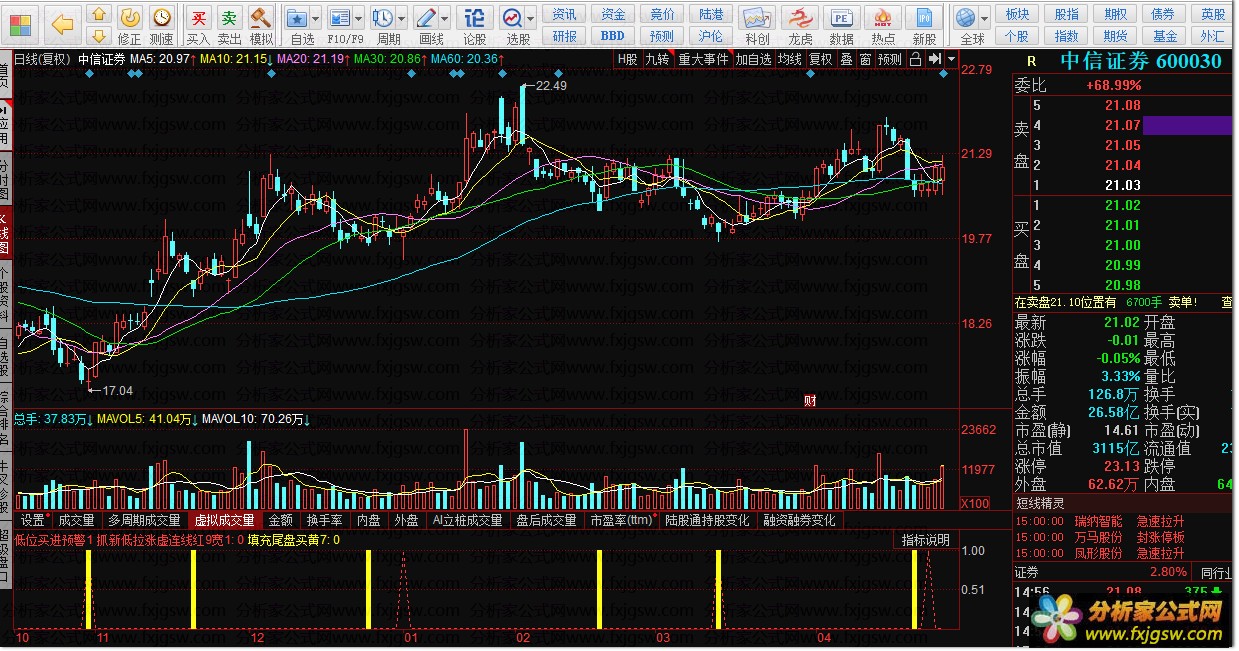The height and width of the screenshot is (651, 1239).
Task: Click the up arrow icon in toolbar
Action: point(98,14)
